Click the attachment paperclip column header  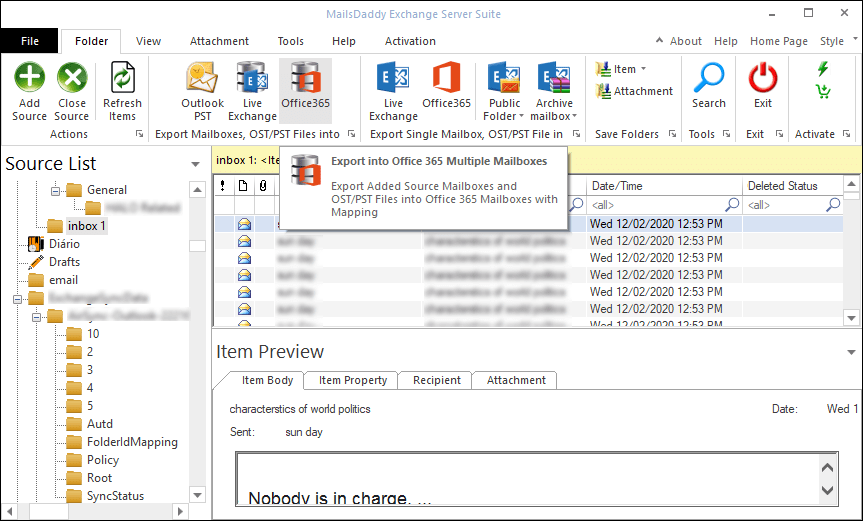tap(264, 186)
